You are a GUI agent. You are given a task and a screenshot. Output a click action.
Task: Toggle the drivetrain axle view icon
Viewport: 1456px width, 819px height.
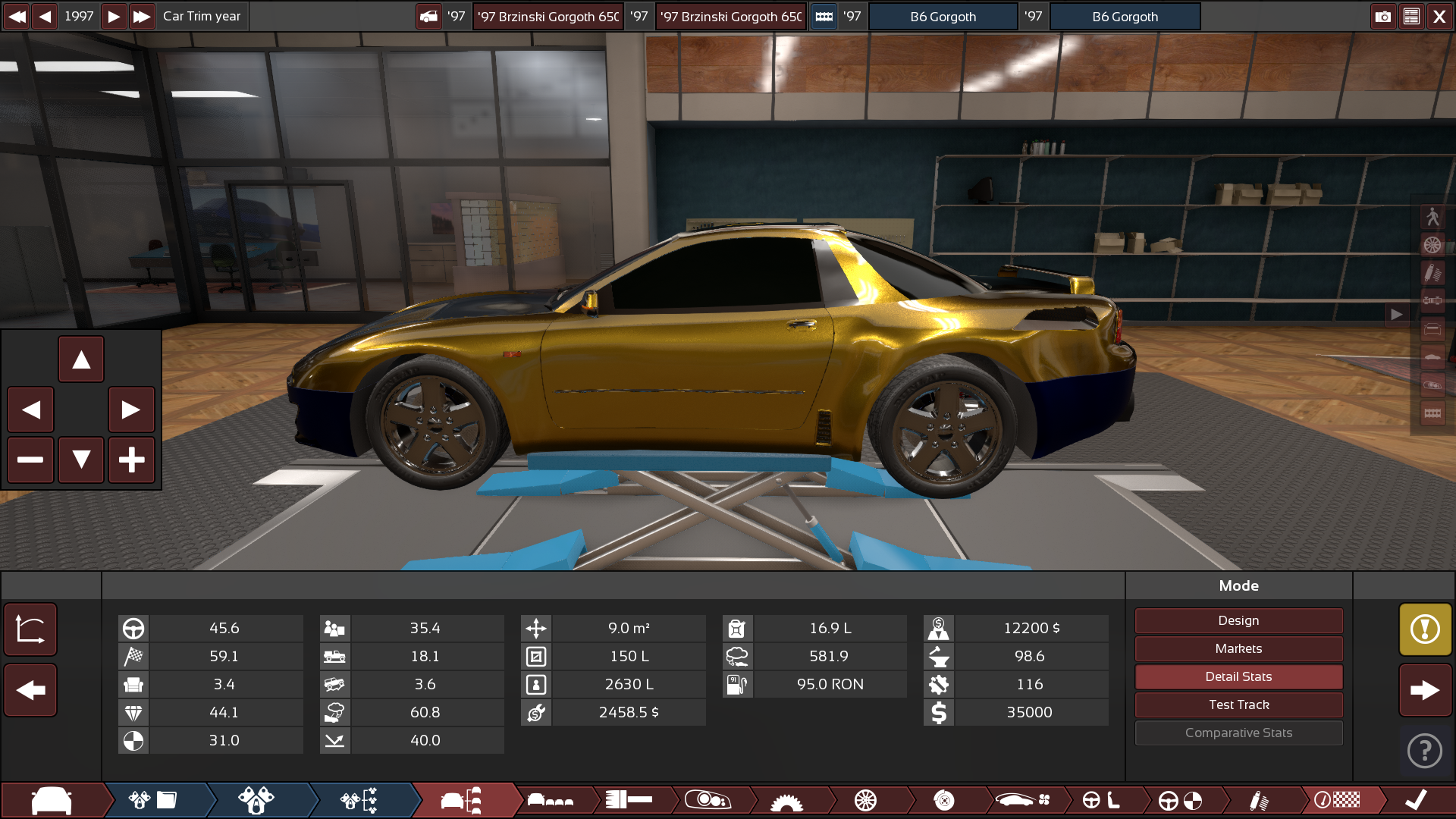[1432, 301]
